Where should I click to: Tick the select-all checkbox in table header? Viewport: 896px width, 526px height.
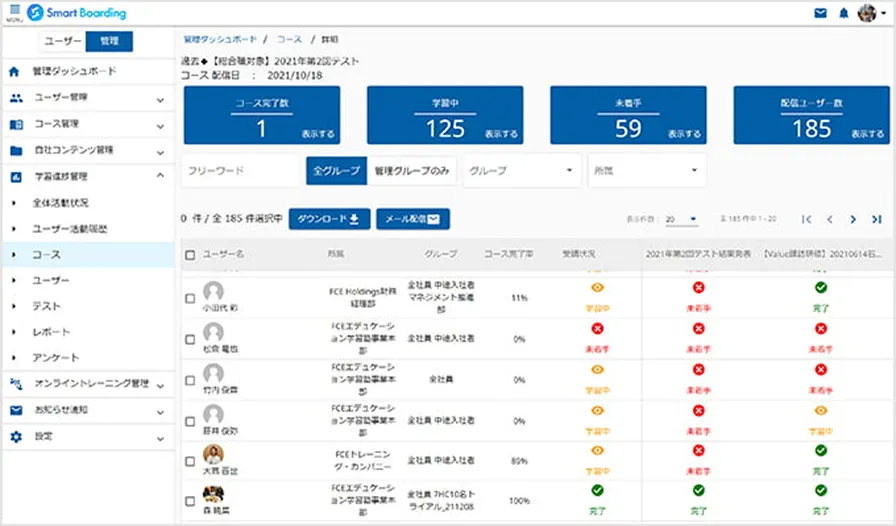point(190,255)
